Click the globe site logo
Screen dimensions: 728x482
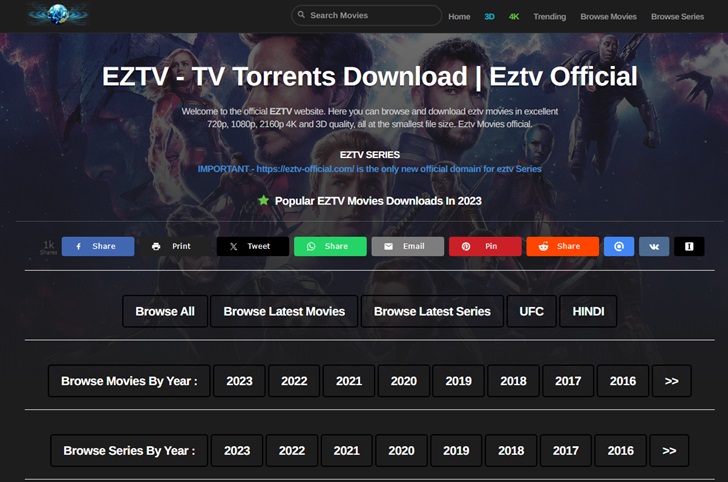tap(58, 14)
